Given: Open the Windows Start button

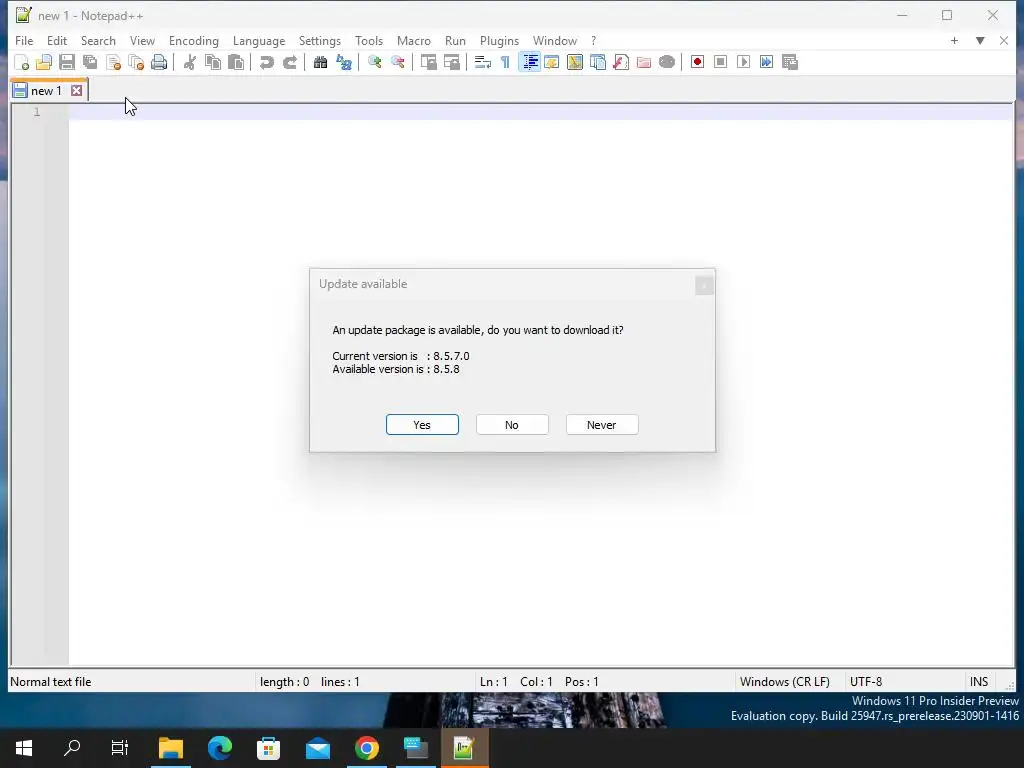Looking at the screenshot, I should coord(24,748).
